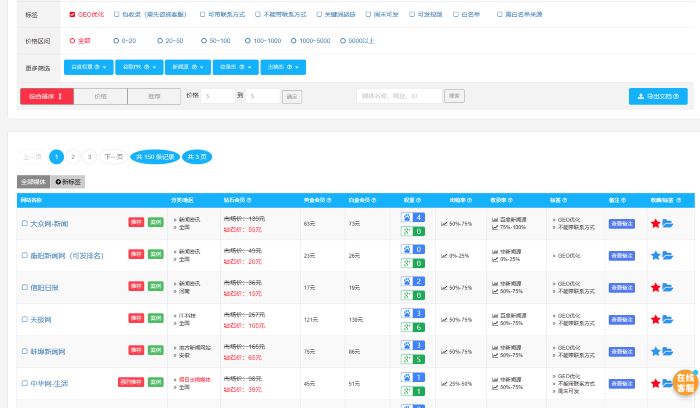
Task: Expand first blue dropdown in 更多筛选 row
Action: point(88,67)
